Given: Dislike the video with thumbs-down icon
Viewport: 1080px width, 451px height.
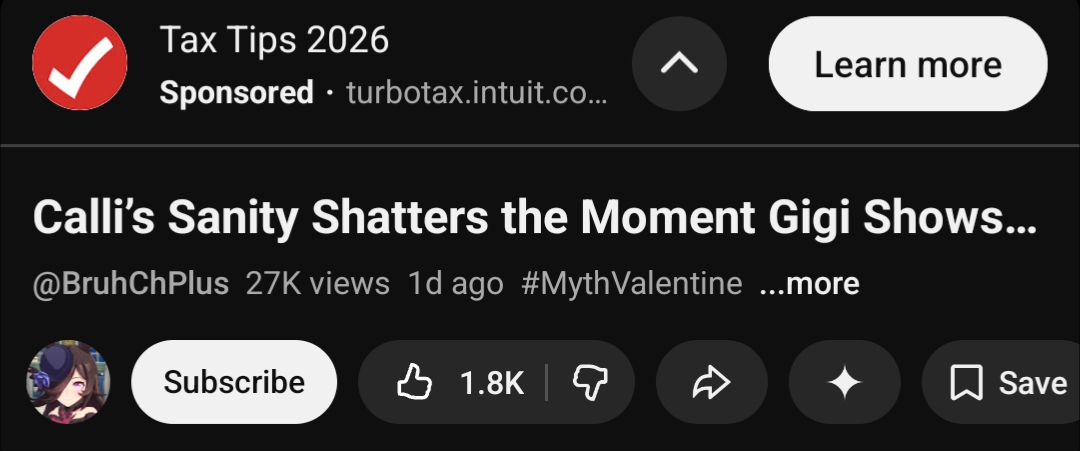Looking at the screenshot, I should click(x=589, y=382).
